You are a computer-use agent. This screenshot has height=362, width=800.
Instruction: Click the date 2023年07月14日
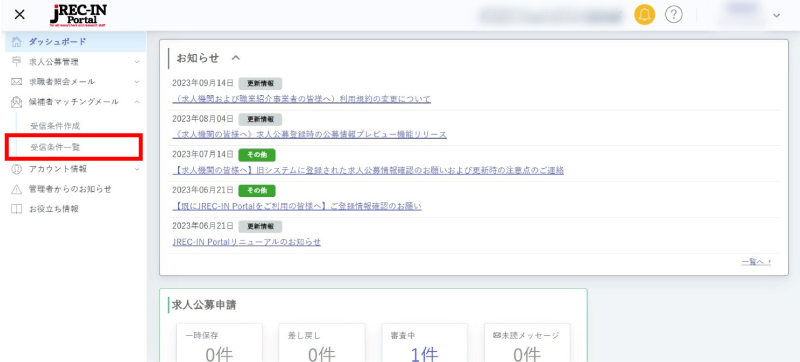[203, 154]
